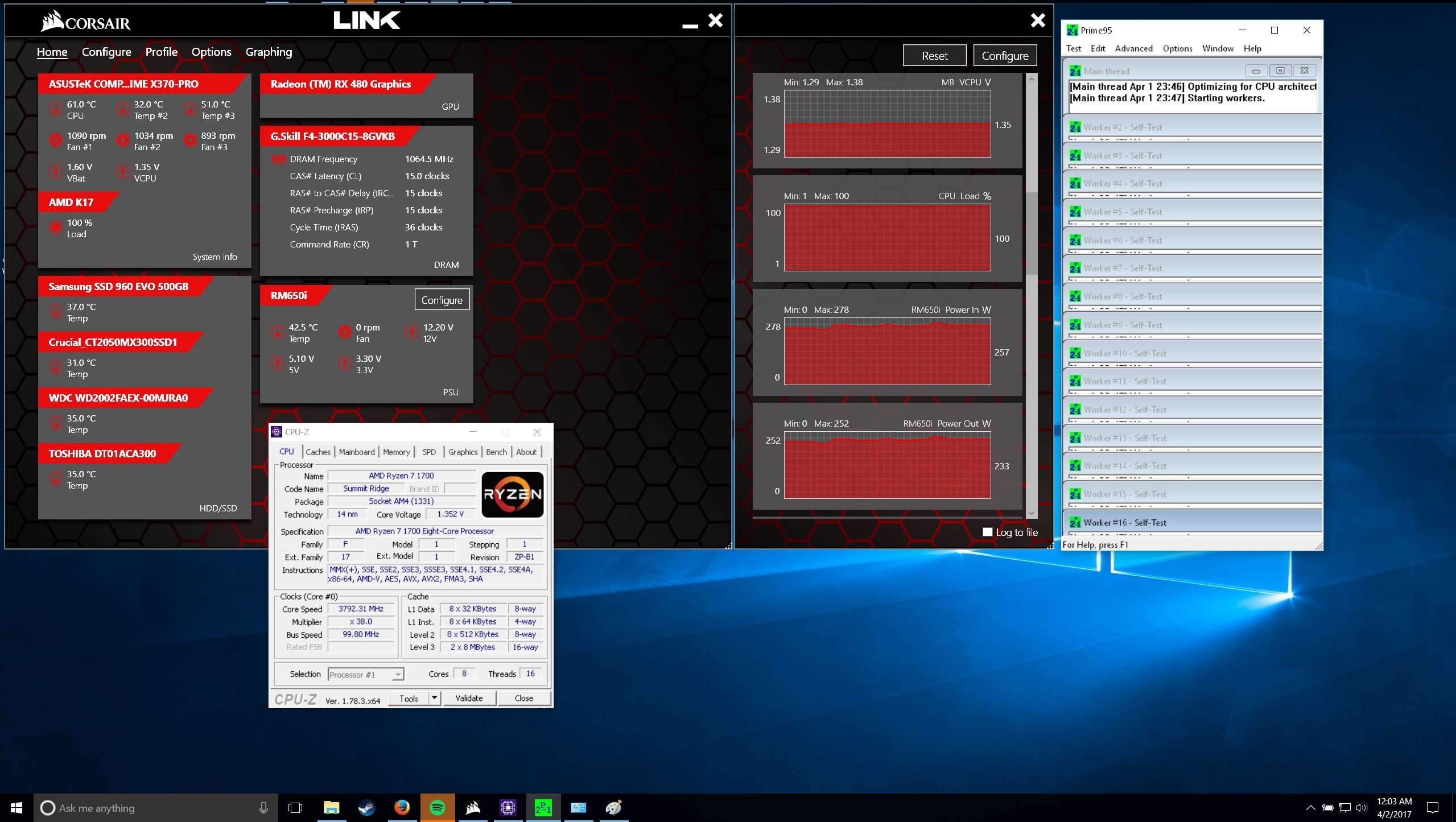
Task: Click the Corsair Link taskbar icon
Action: [472, 808]
